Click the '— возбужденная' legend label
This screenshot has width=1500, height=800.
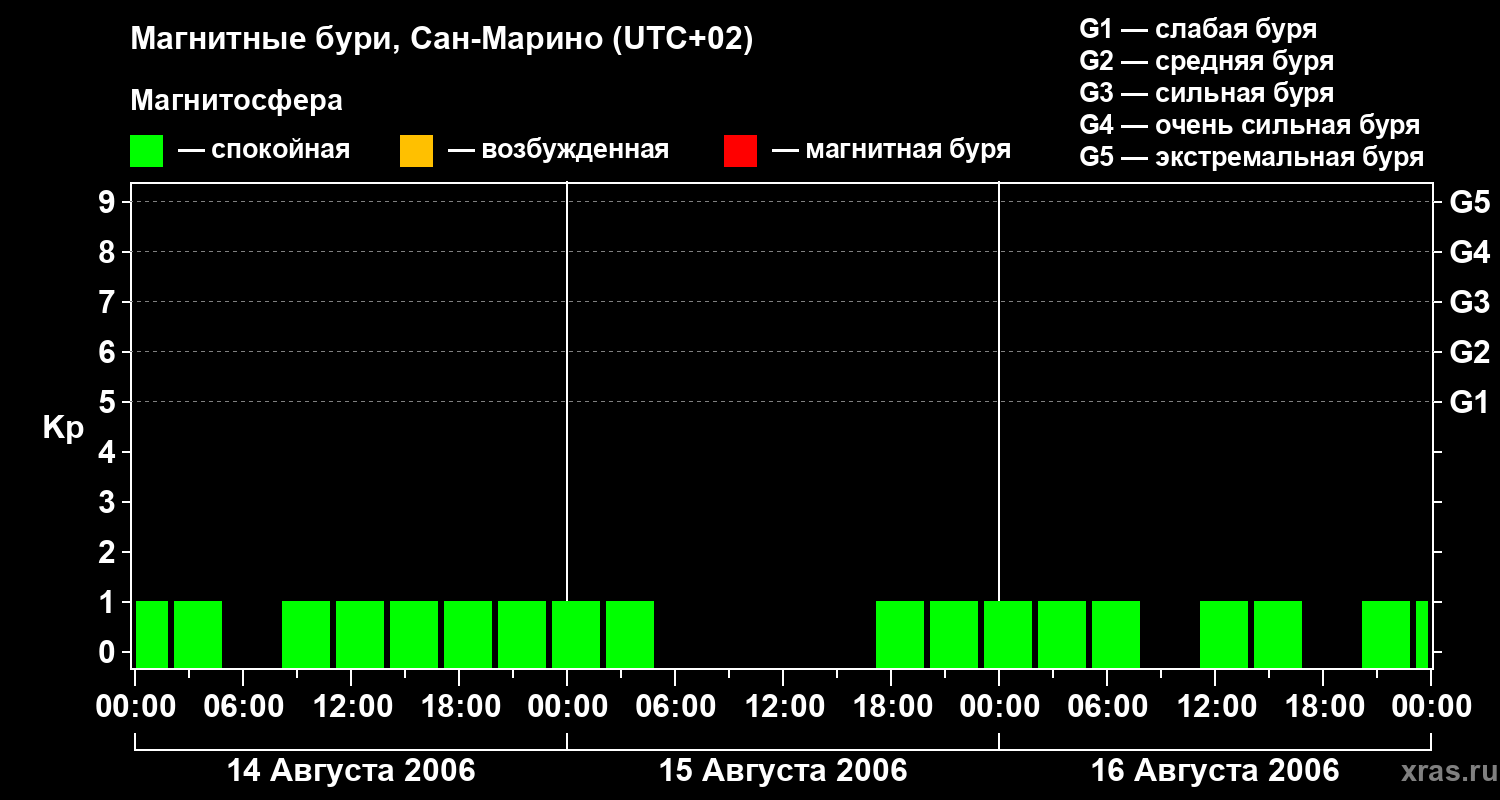tap(558, 150)
